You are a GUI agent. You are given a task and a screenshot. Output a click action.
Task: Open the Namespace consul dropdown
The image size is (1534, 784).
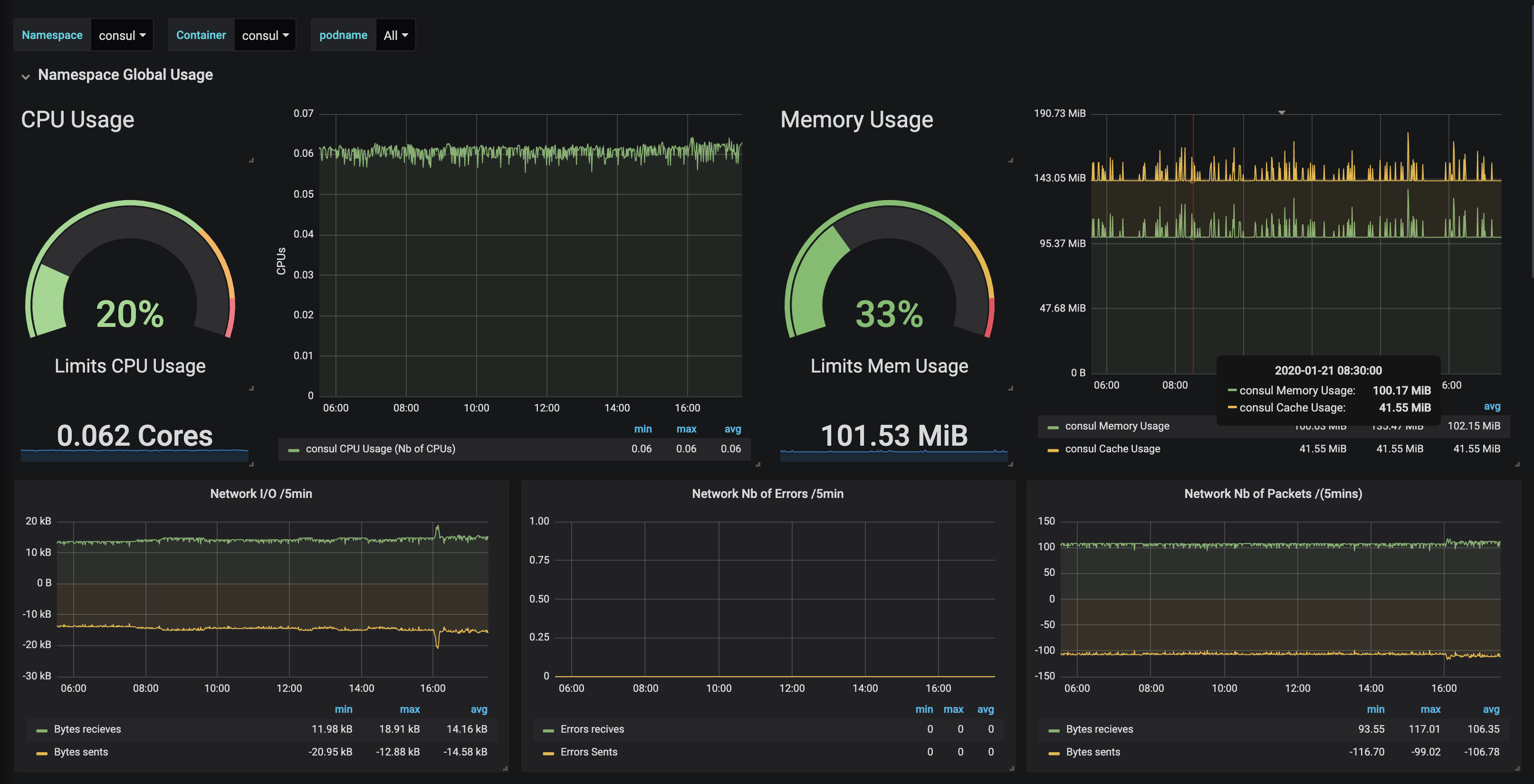[122, 35]
